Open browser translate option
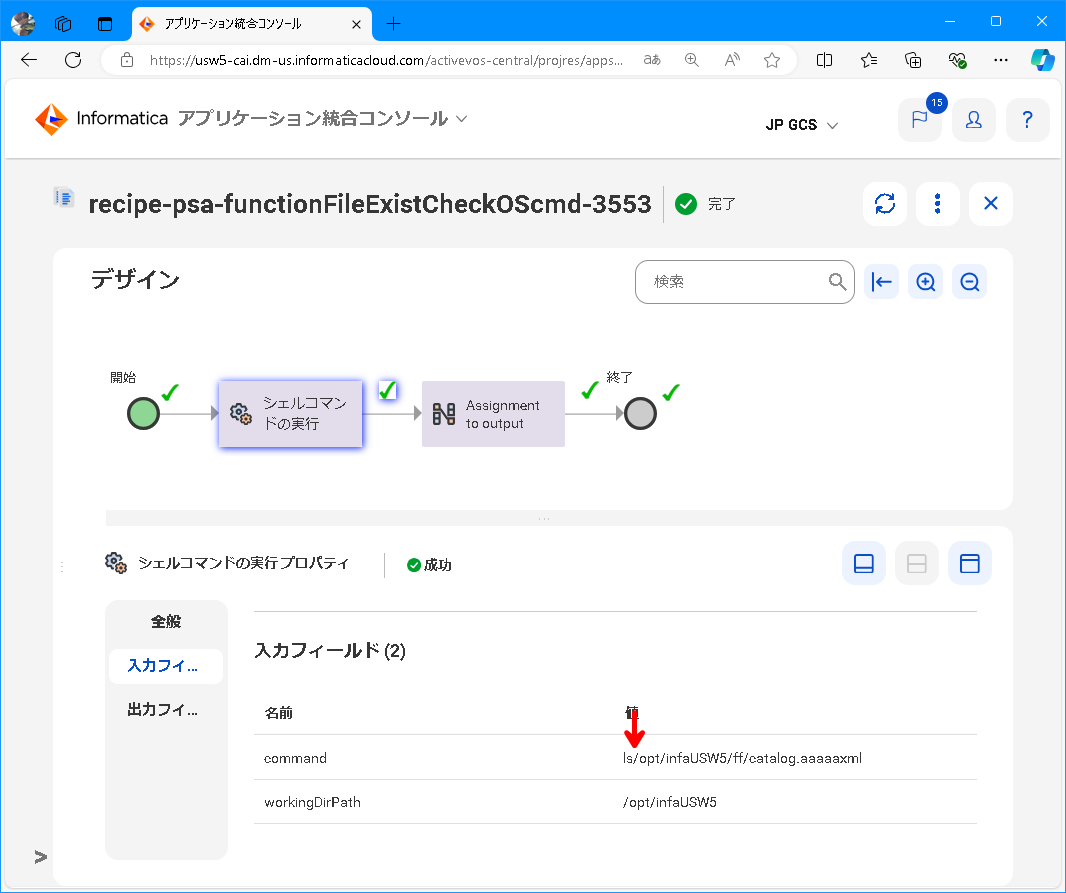 652,60
